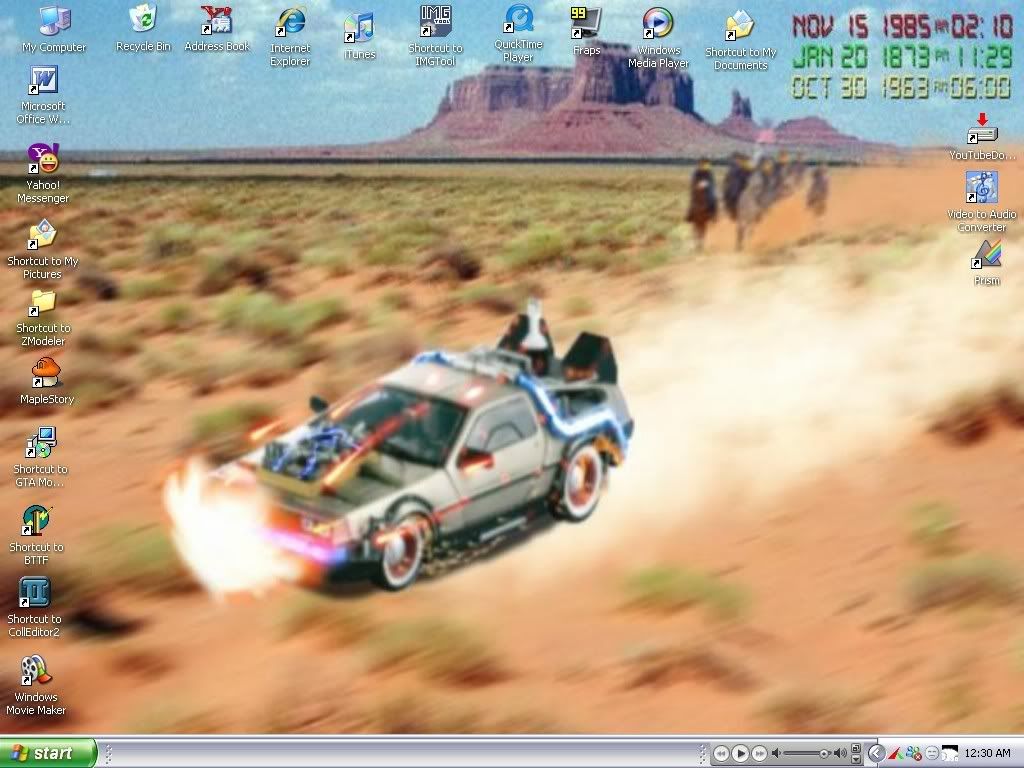Adjust the taskbar player volume slider
This screenshot has width=1024, height=768.
pyautogui.click(x=822, y=753)
